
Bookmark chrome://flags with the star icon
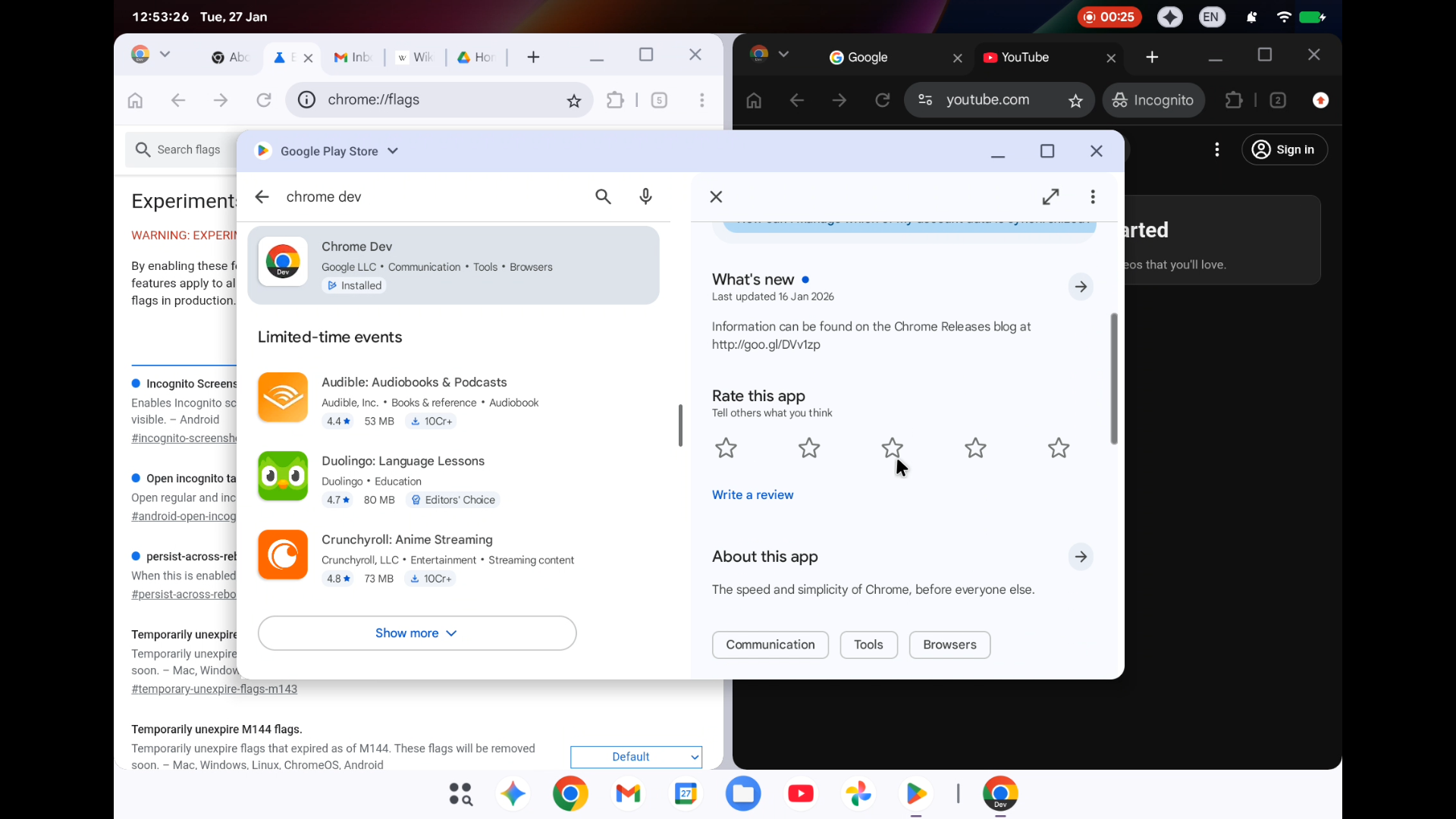[574, 101]
